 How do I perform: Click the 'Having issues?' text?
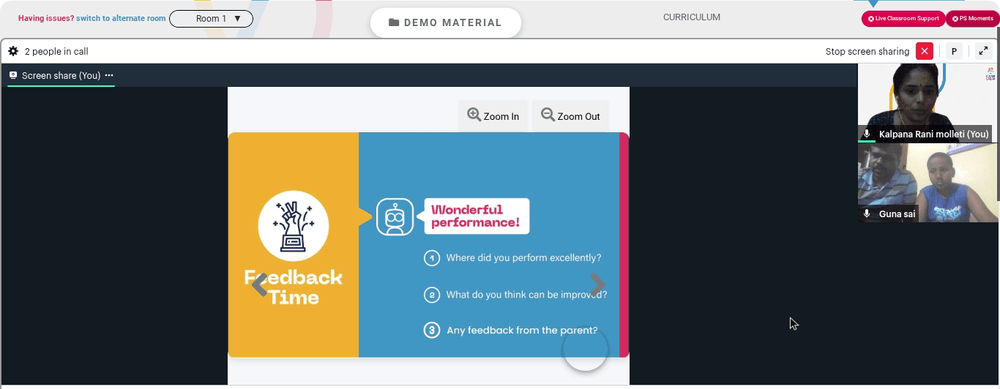46,18
